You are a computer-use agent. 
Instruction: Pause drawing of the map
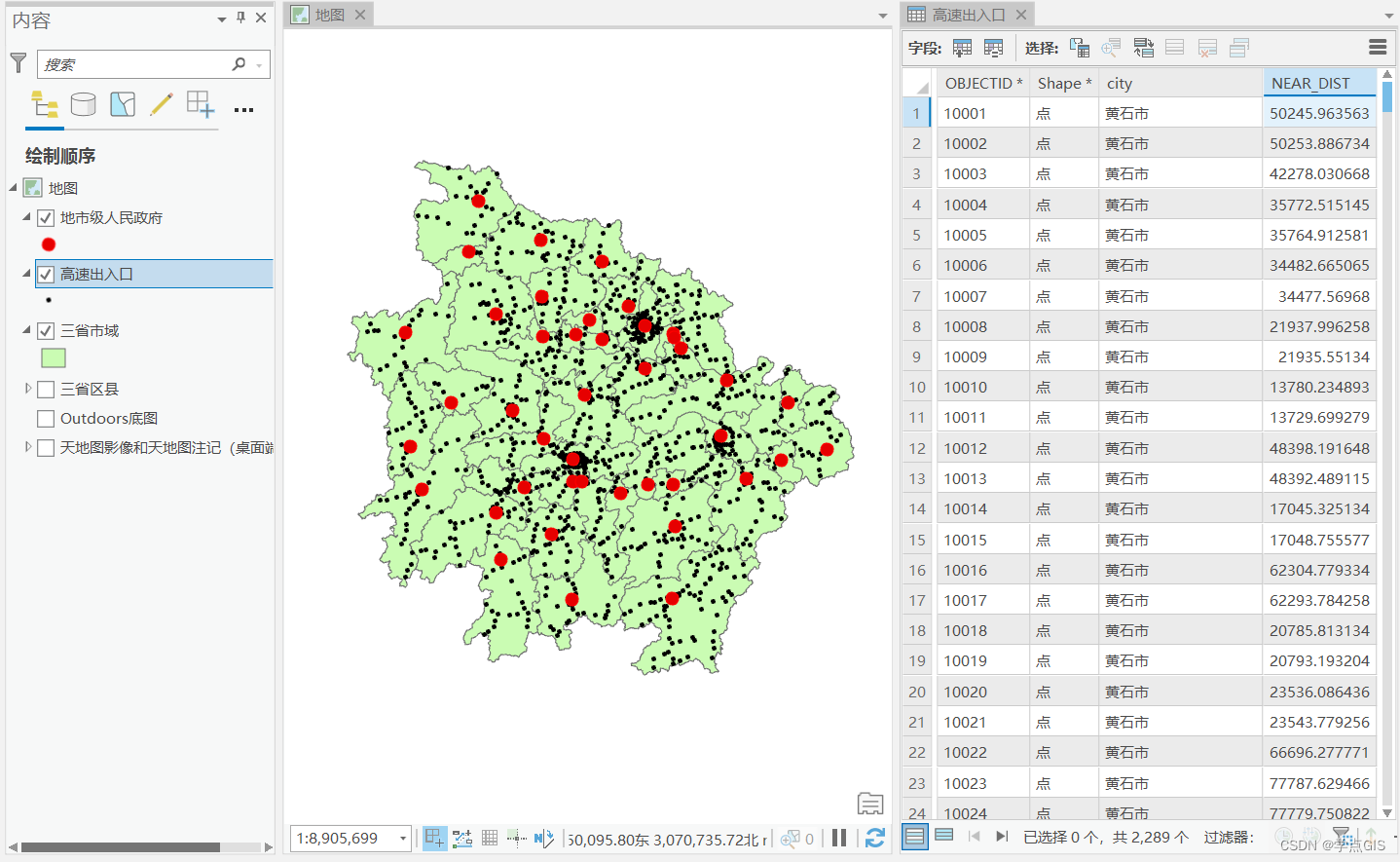pos(839,838)
